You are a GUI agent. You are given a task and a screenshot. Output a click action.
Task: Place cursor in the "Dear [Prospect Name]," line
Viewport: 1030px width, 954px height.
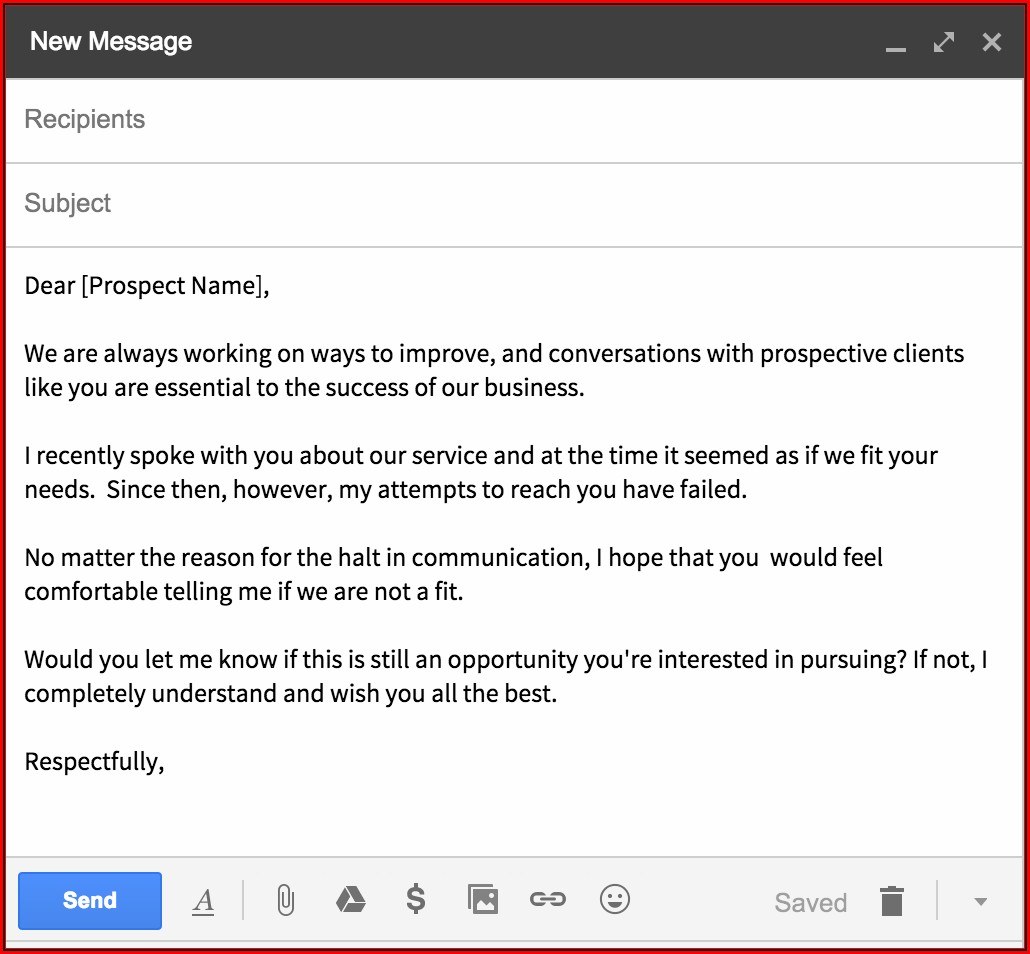pyautogui.click(x=148, y=287)
